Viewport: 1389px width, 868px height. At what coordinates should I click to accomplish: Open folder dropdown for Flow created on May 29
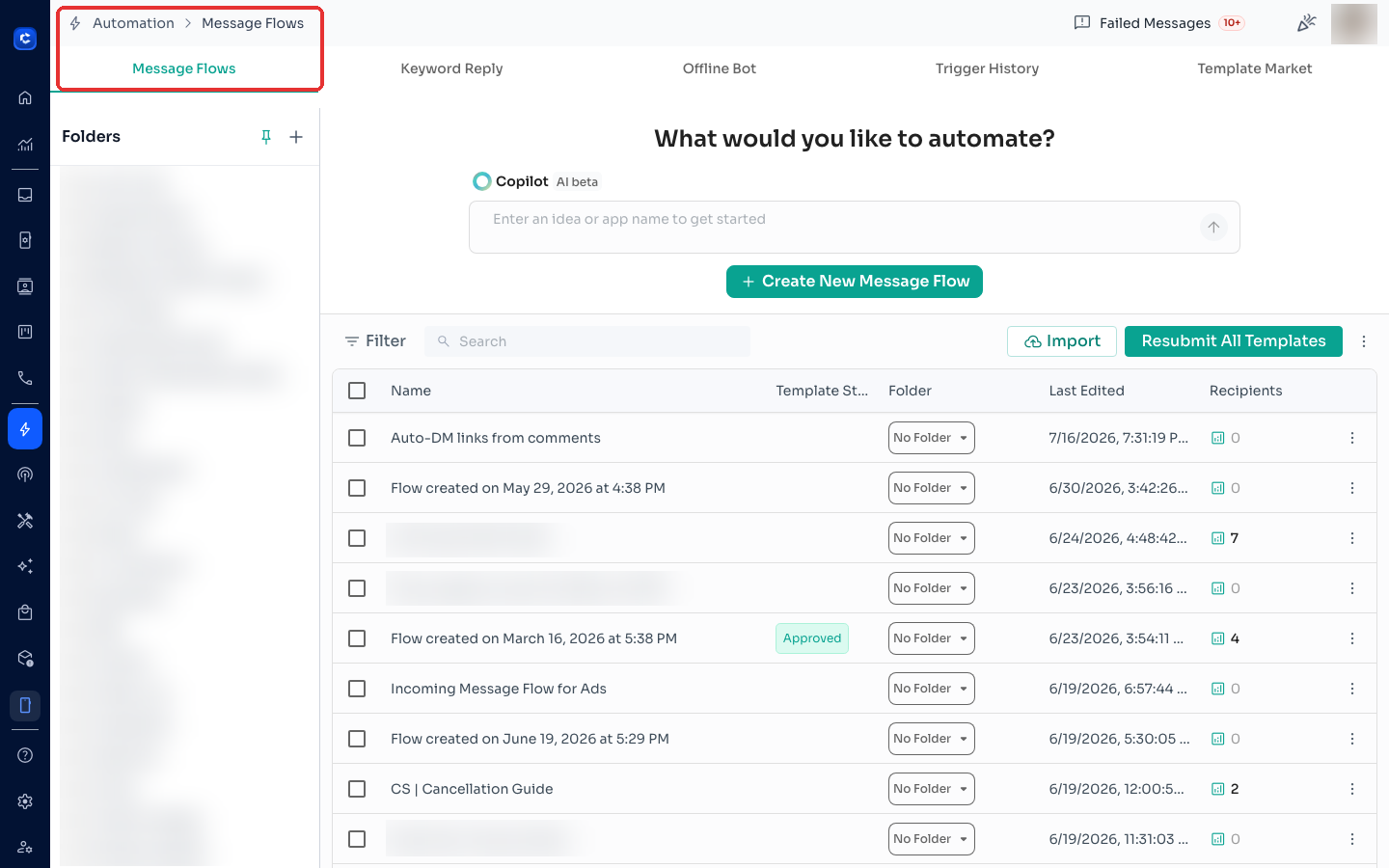coord(931,488)
